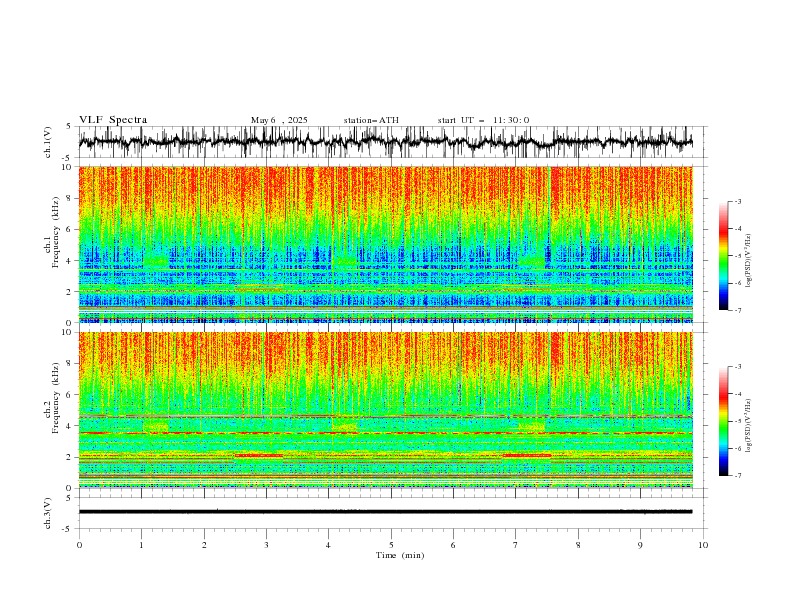Click the 'Time (min)' axis label
Screen dimensions: 792x612
pos(400,555)
